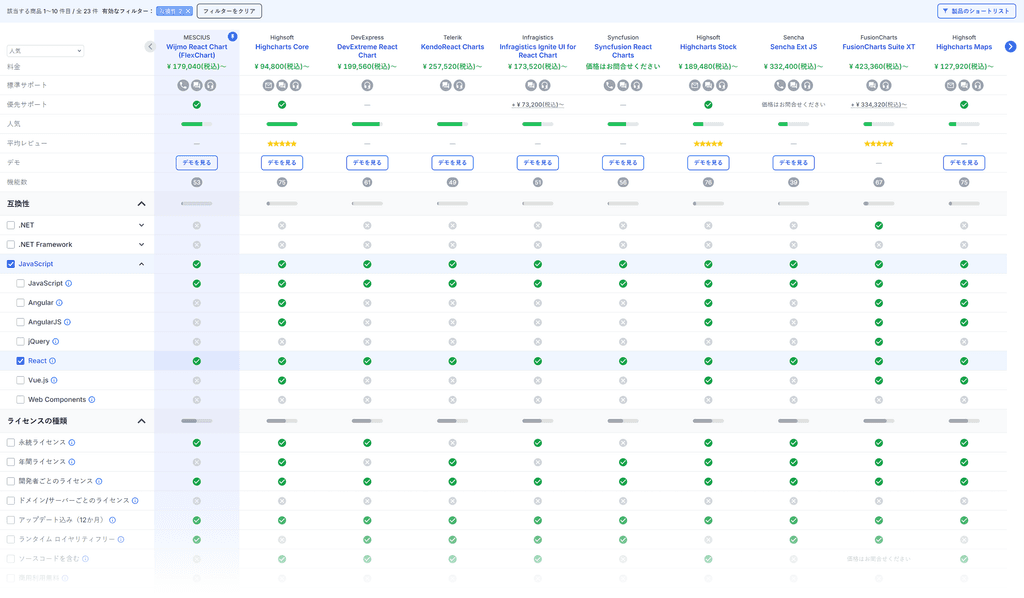Click phone support icon in Wijmo column
1024x598 pixels.
[183, 86]
